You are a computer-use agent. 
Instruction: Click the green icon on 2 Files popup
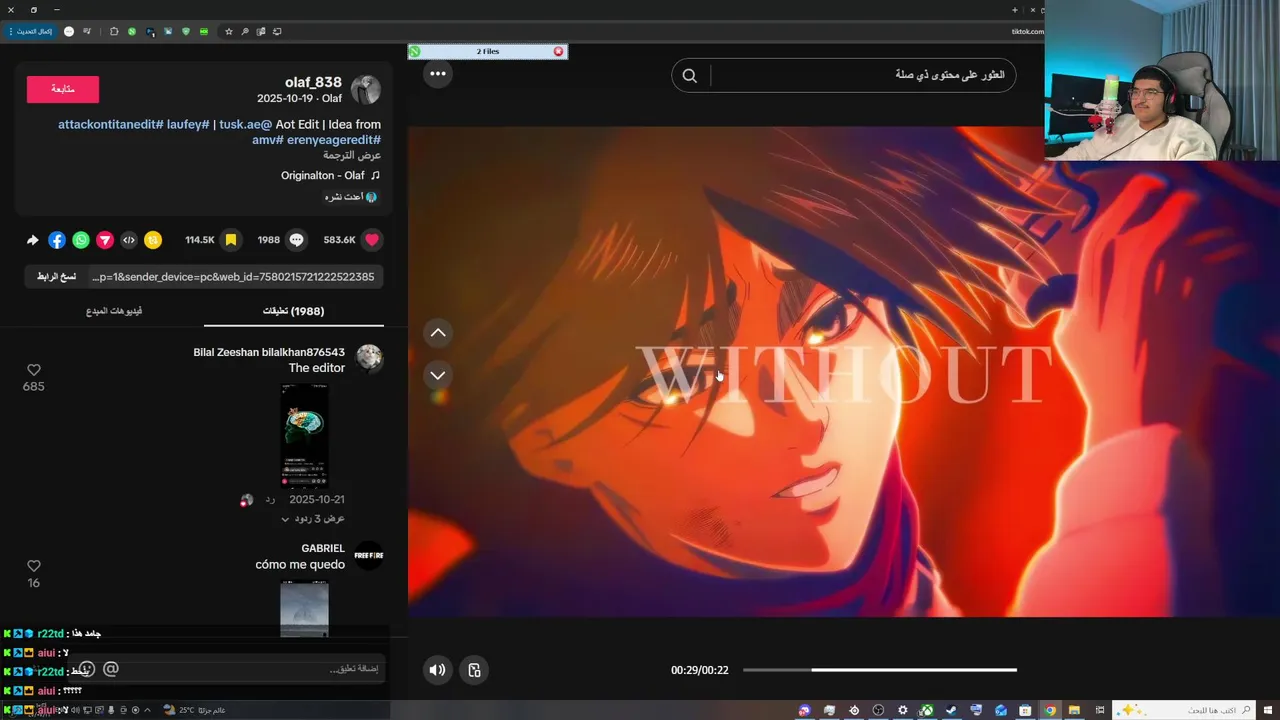[415, 51]
